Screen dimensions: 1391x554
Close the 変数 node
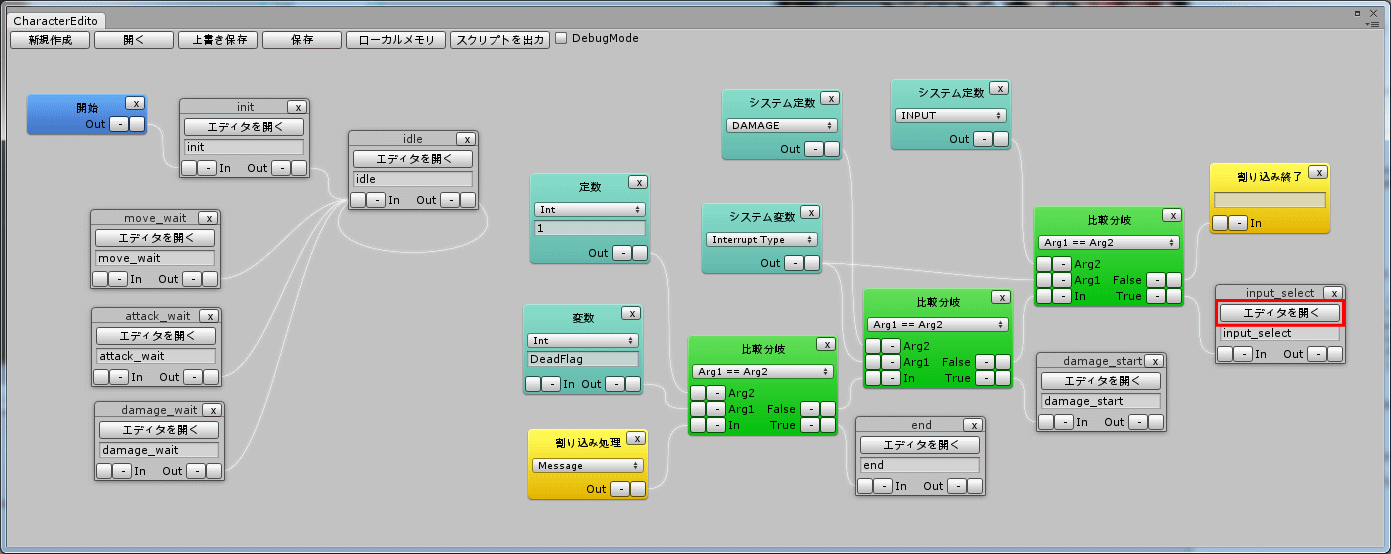(x=632, y=313)
